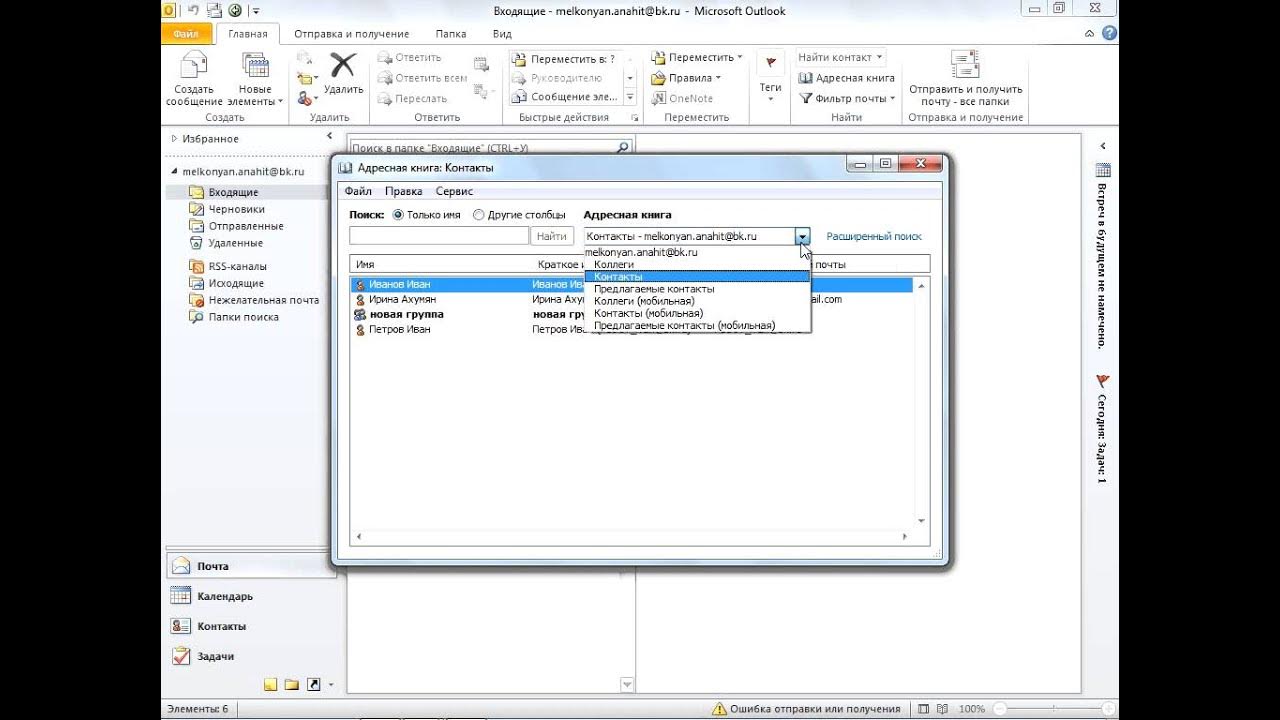Image resolution: width=1280 pixels, height=720 pixels.
Task: Select the 'Переместить в: ?' quick action
Action: pos(565,58)
